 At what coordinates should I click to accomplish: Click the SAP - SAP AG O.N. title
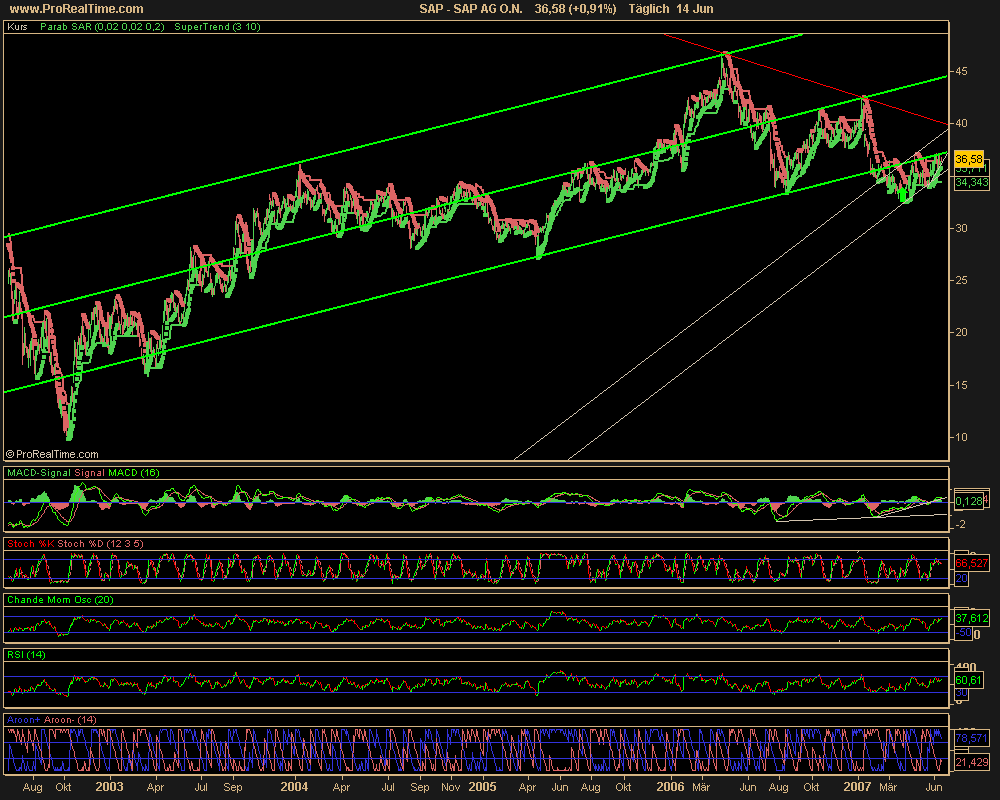click(x=473, y=8)
